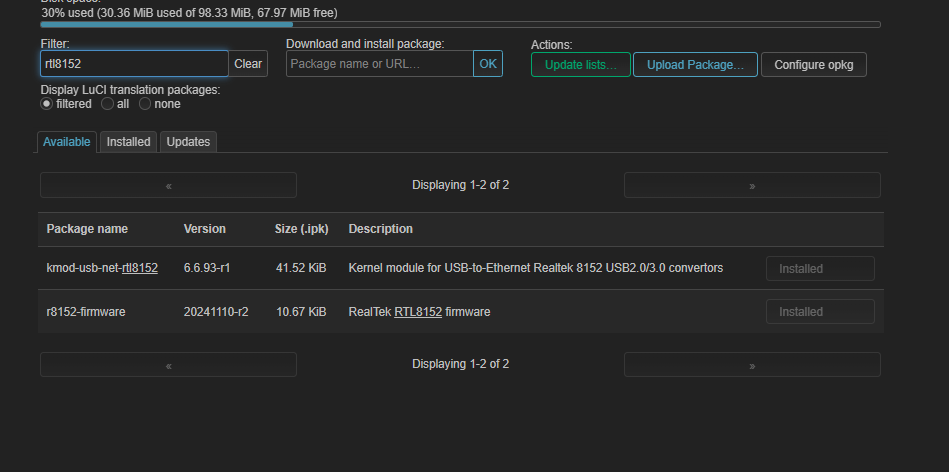949x472 pixels.
Task: Click package name r8152-firmware
Action: 86,312
